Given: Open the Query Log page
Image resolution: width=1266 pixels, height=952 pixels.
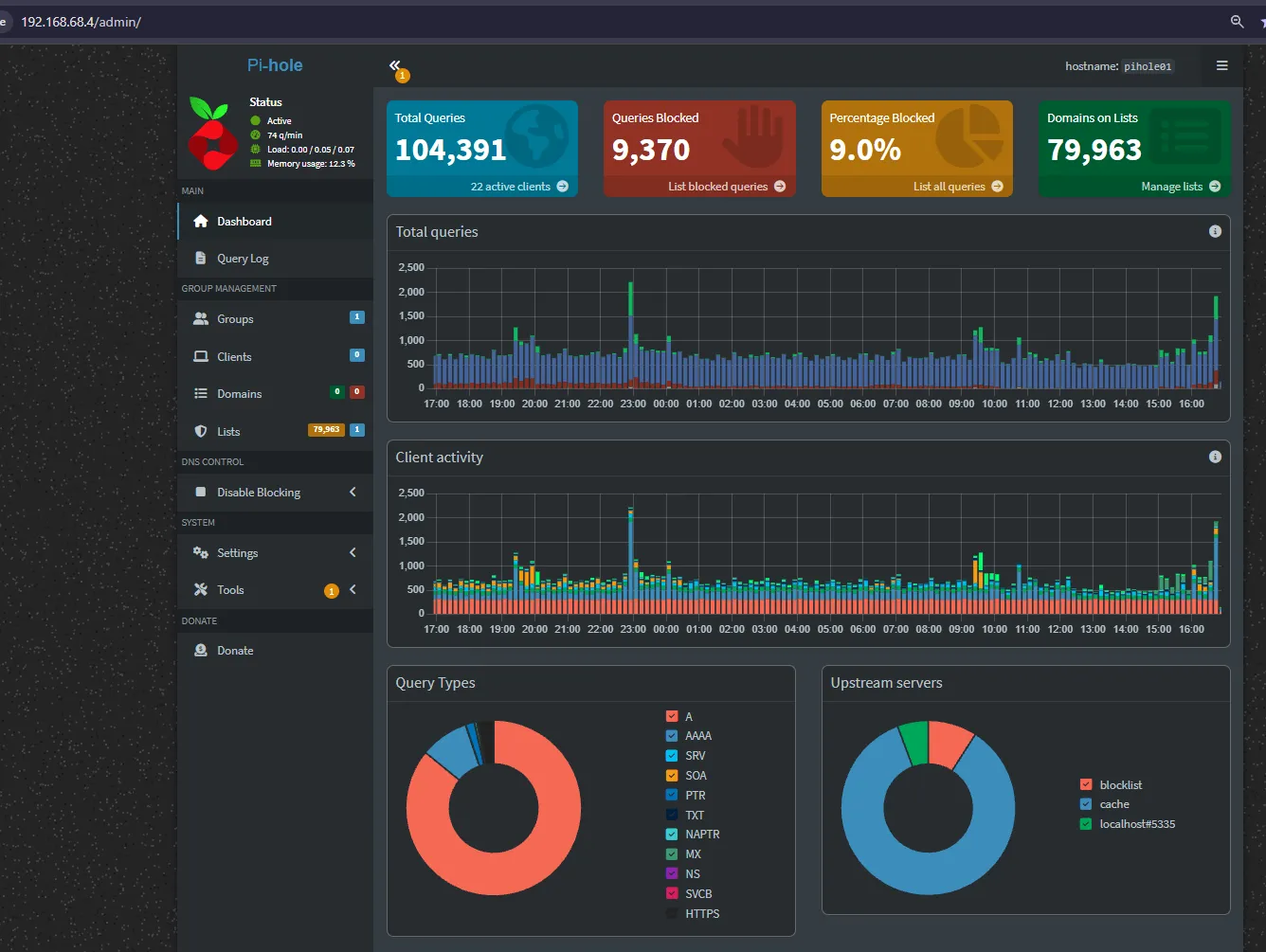Looking at the screenshot, I should [x=275, y=258].
